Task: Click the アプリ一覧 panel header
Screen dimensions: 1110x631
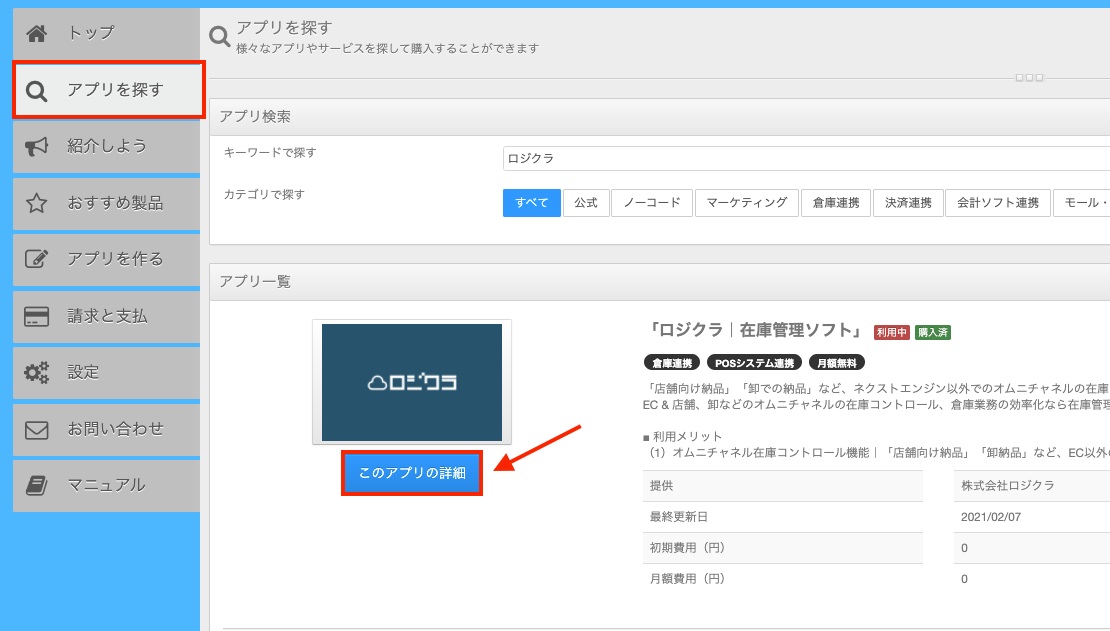Action: coord(660,282)
